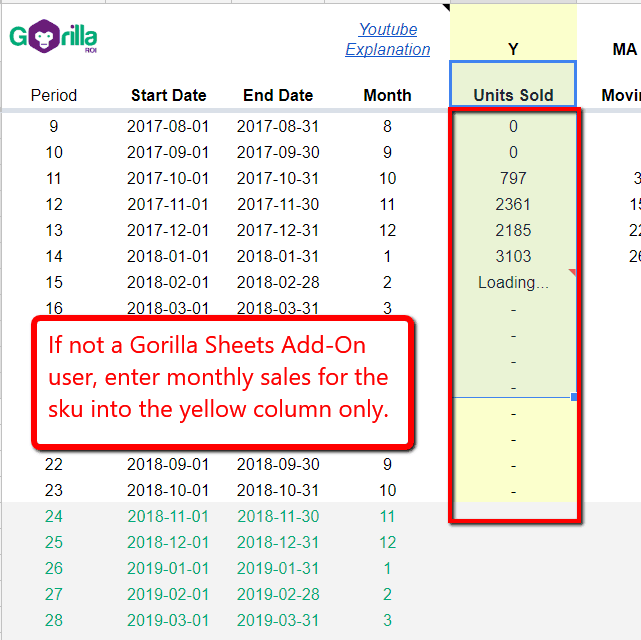Select the forecast start date 2019-03-01
Screen dimensions: 641x640
pyautogui.click(x=168, y=621)
